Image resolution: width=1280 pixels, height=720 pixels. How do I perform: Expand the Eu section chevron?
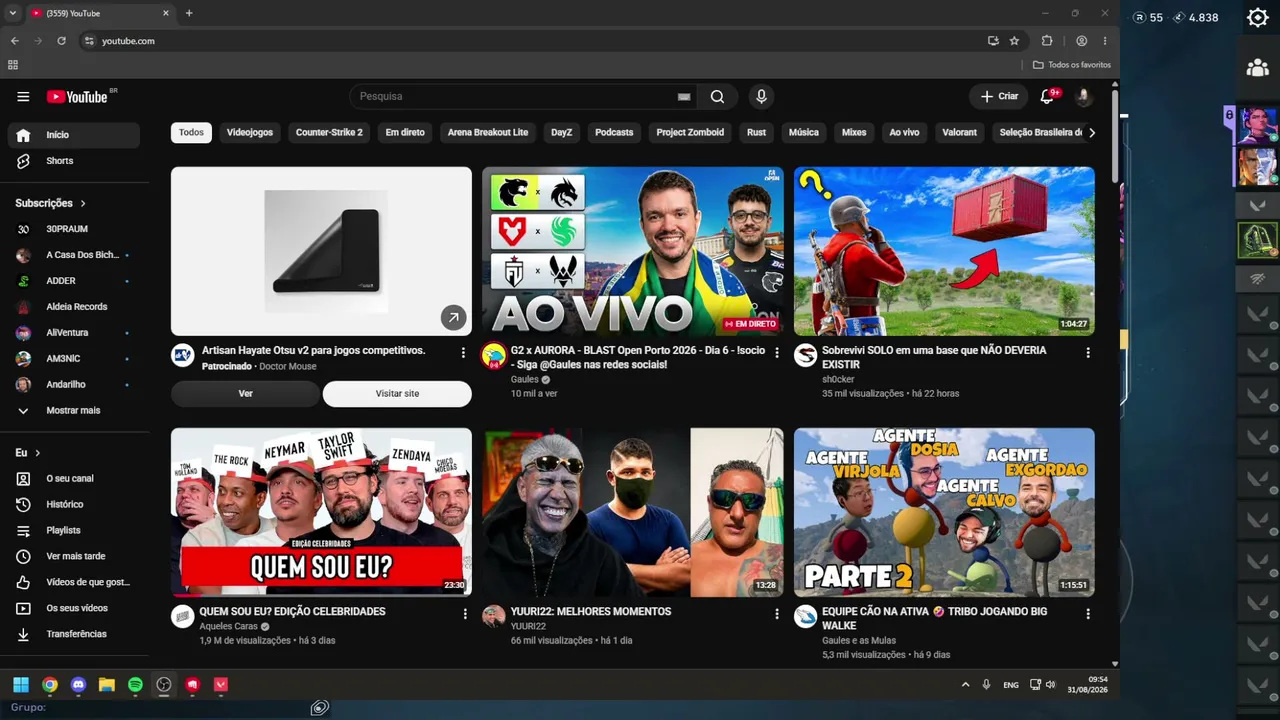point(38,453)
